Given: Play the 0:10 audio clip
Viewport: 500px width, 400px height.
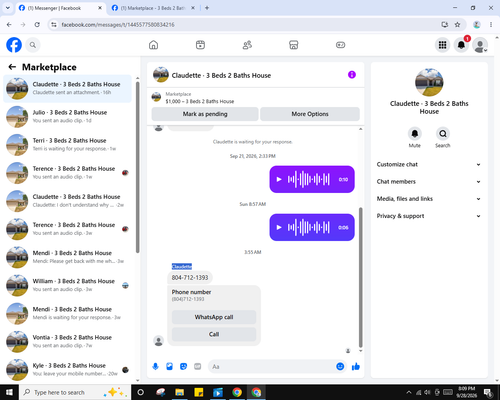Looking at the screenshot, I should click(x=279, y=179).
